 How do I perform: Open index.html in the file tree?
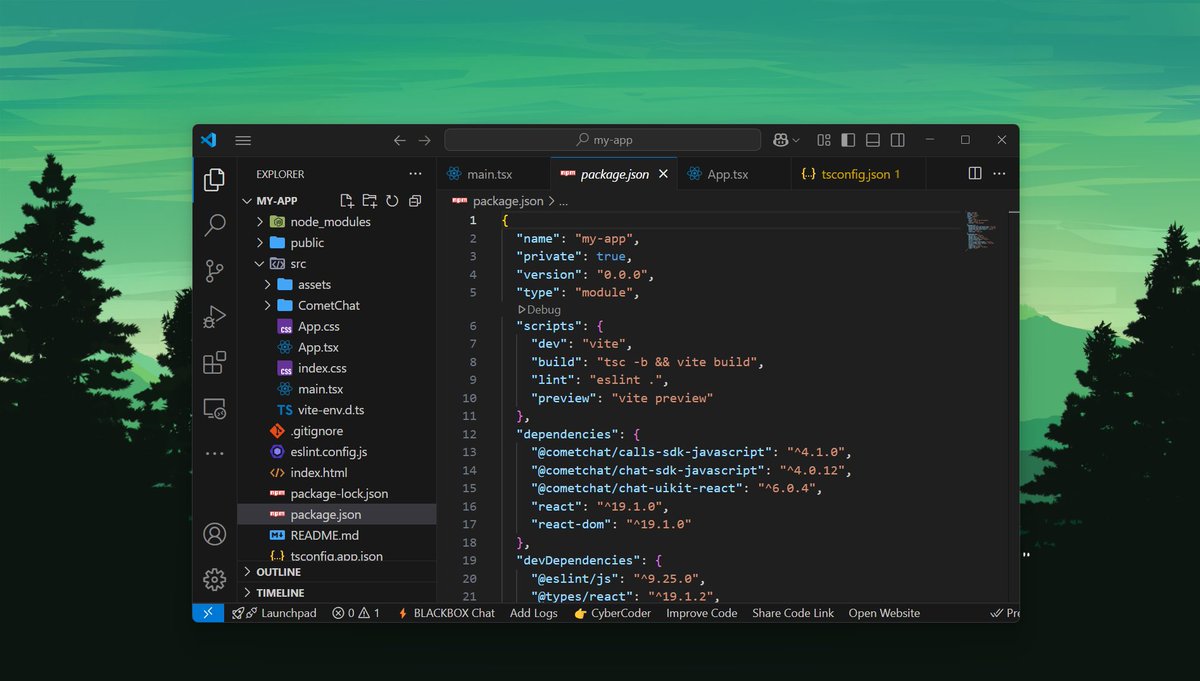[336, 473]
